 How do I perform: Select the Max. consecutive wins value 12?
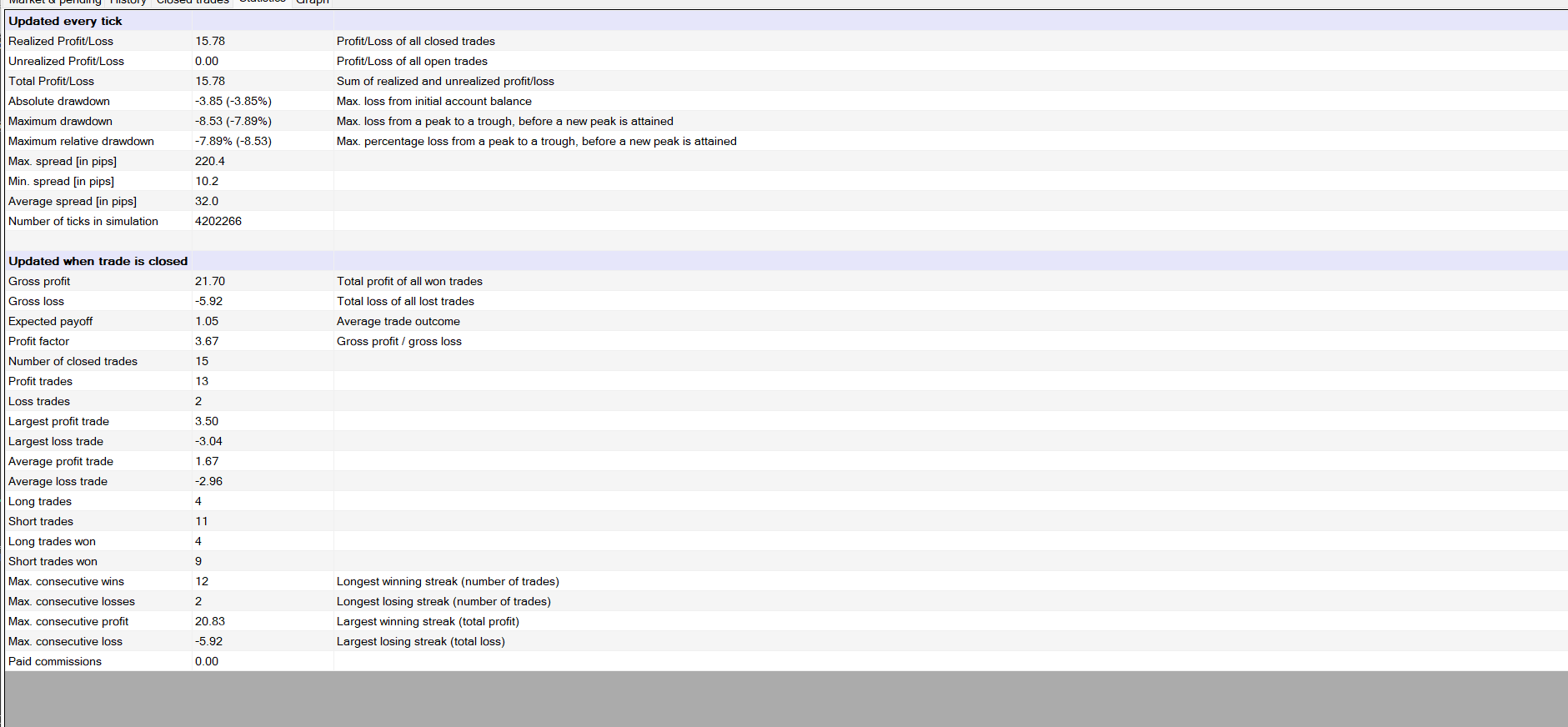click(x=202, y=581)
